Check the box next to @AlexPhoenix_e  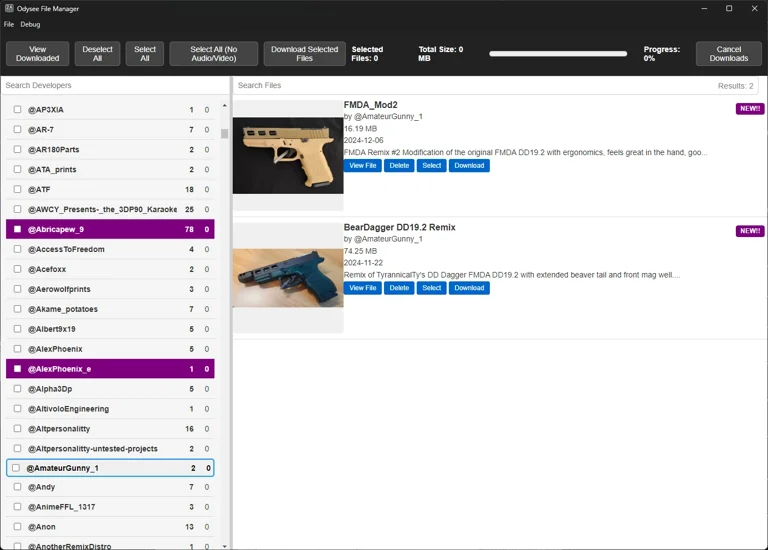[17, 369]
